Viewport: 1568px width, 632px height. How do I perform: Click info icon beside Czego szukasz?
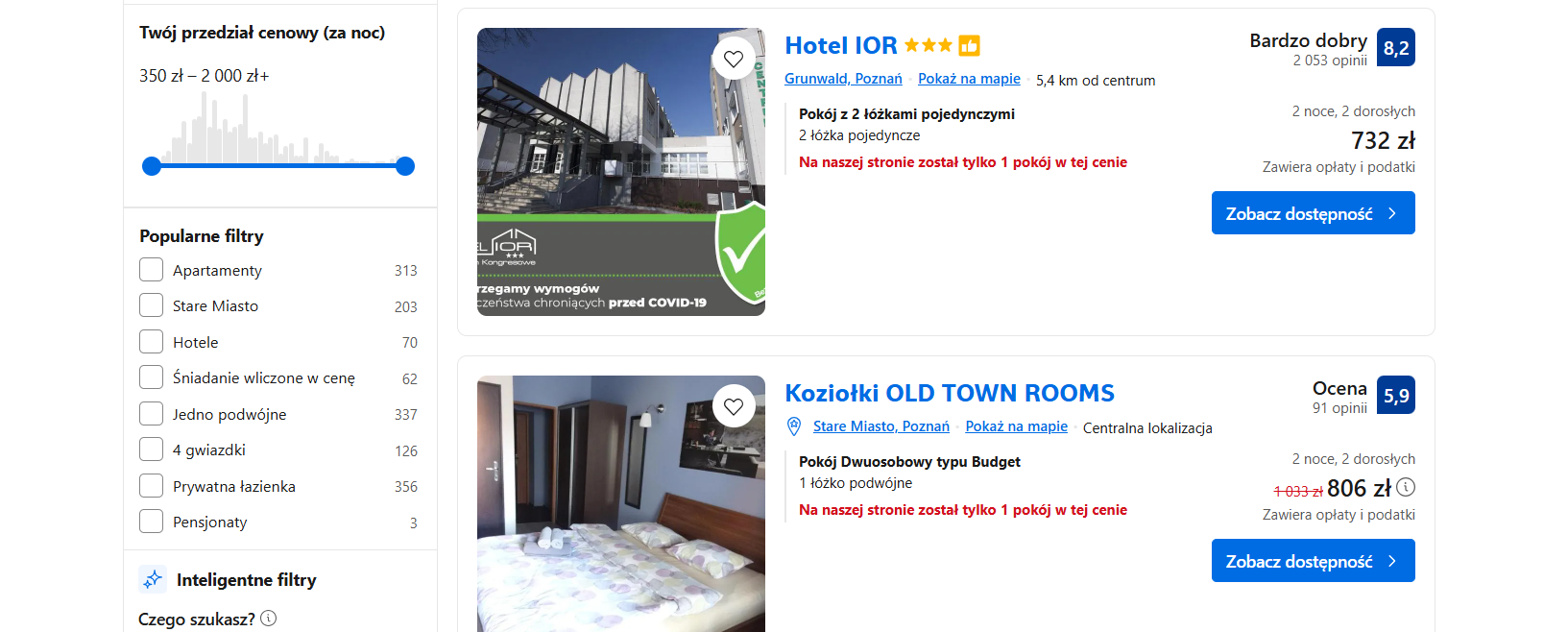[x=269, y=619]
